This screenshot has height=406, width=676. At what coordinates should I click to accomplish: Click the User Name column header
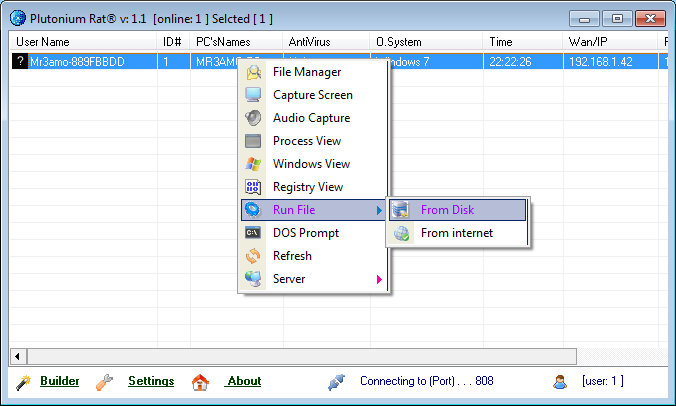(83, 42)
